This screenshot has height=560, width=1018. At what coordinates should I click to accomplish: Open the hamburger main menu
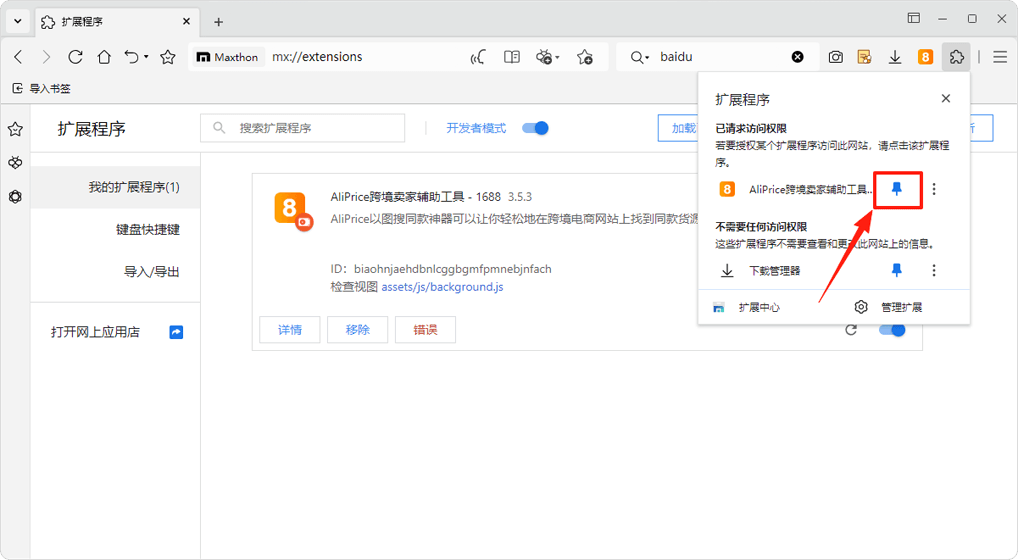point(999,57)
